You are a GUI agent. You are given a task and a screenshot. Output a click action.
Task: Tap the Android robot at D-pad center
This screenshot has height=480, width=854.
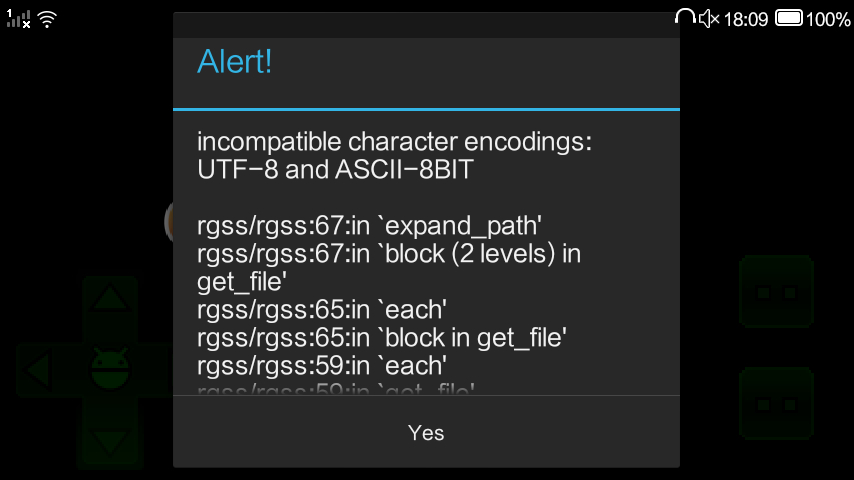(109, 369)
